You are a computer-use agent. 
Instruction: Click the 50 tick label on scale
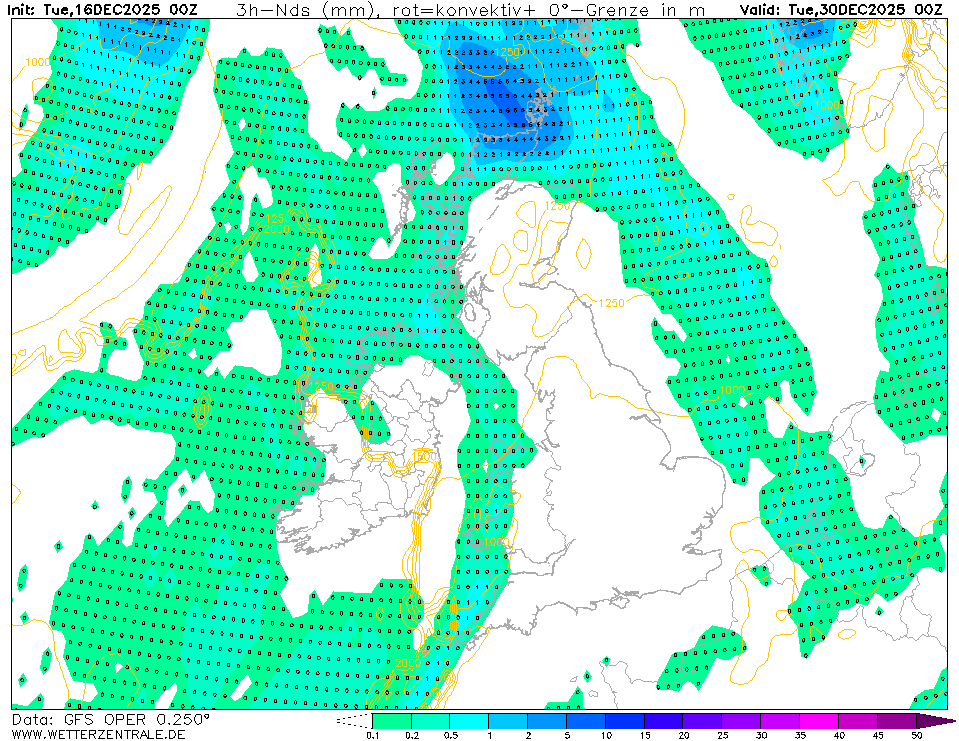coord(916,735)
